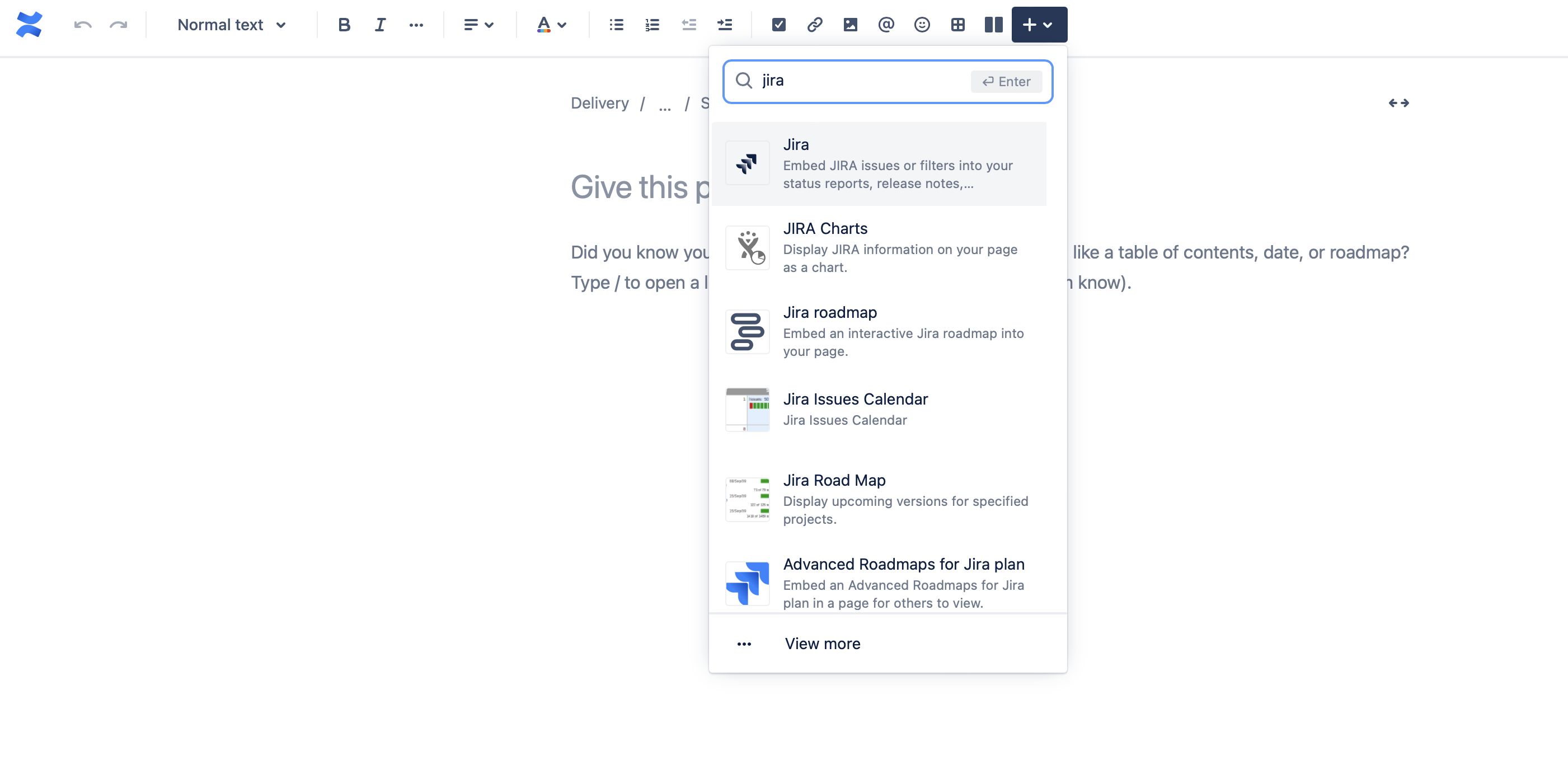Apply italic formatting
Viewport: 1568px width, 770px height.
pyautogui.click(x=380, y=25)
